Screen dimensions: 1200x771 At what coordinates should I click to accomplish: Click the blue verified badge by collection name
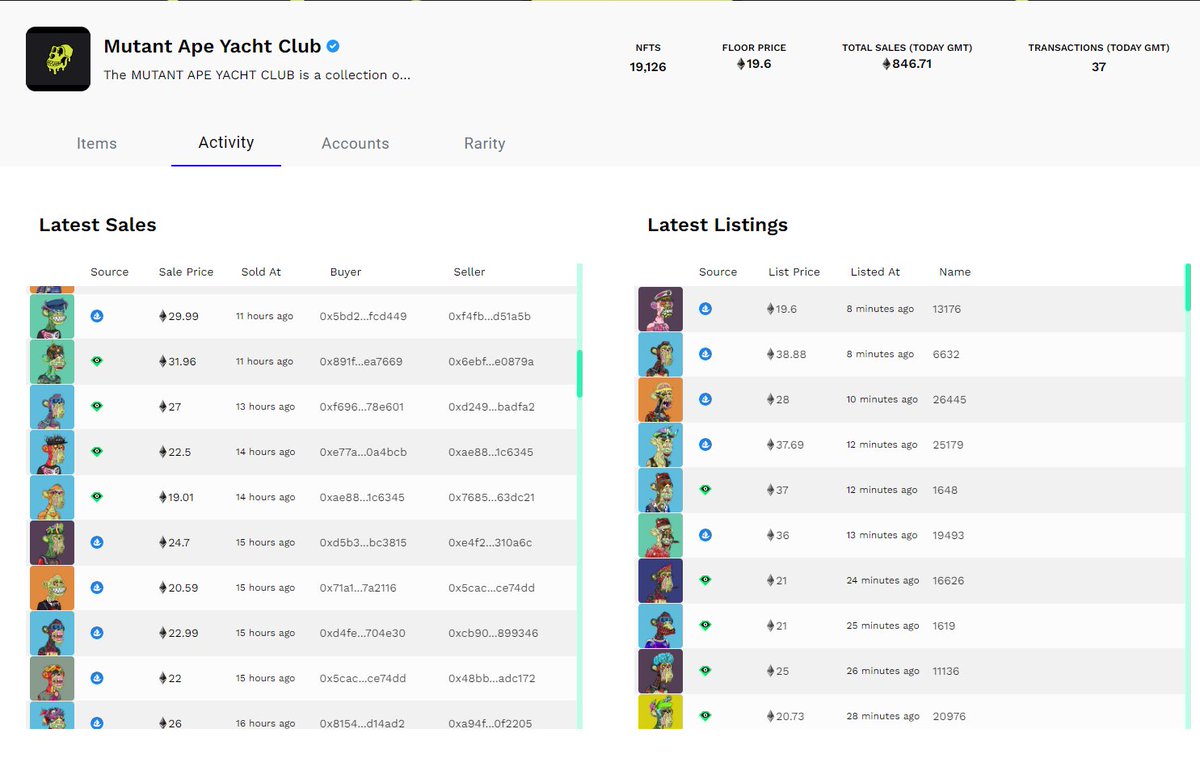pyautogui.click(x=334, y=46)
